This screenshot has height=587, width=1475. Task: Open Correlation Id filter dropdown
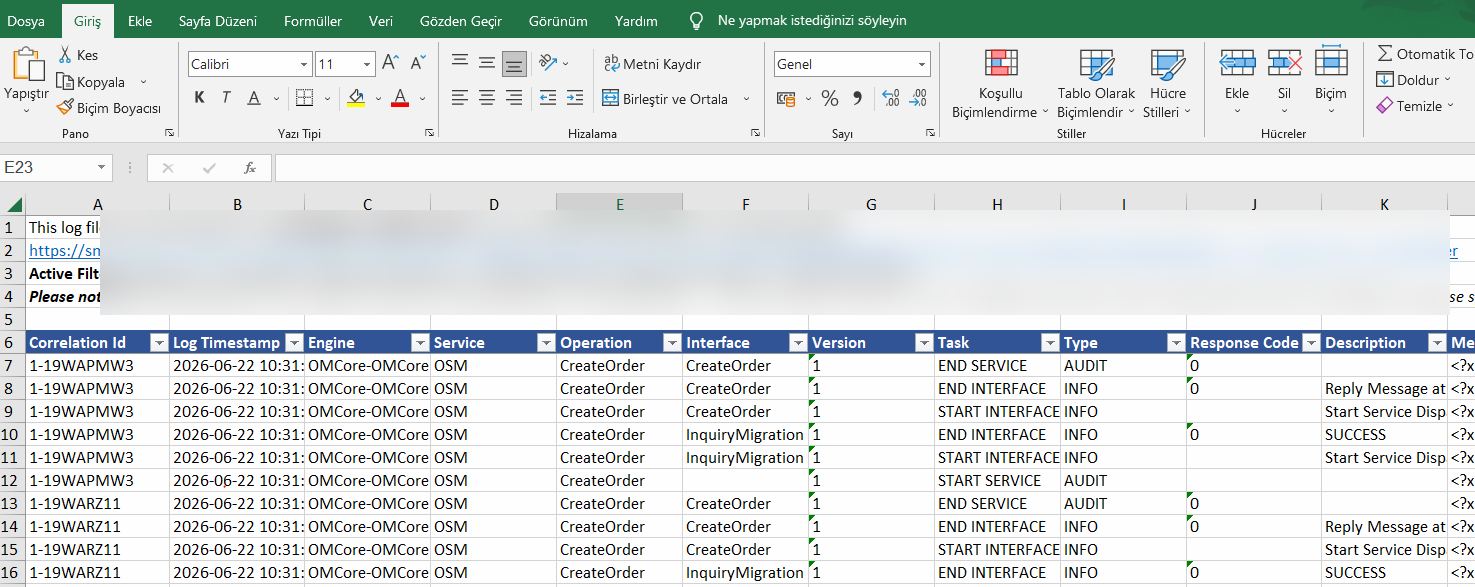158,343
